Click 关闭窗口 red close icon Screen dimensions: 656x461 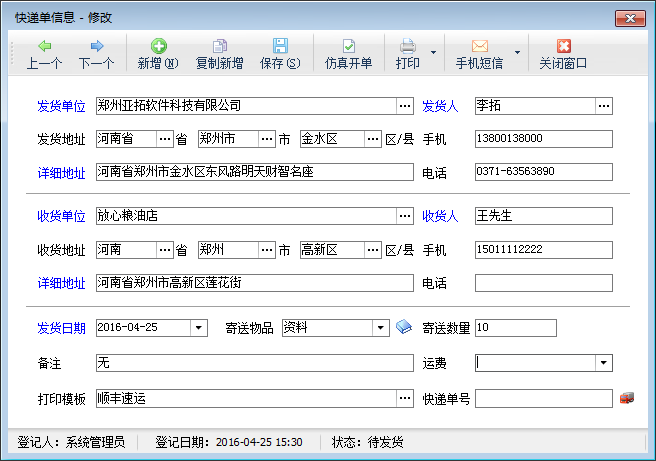[563, 46]
